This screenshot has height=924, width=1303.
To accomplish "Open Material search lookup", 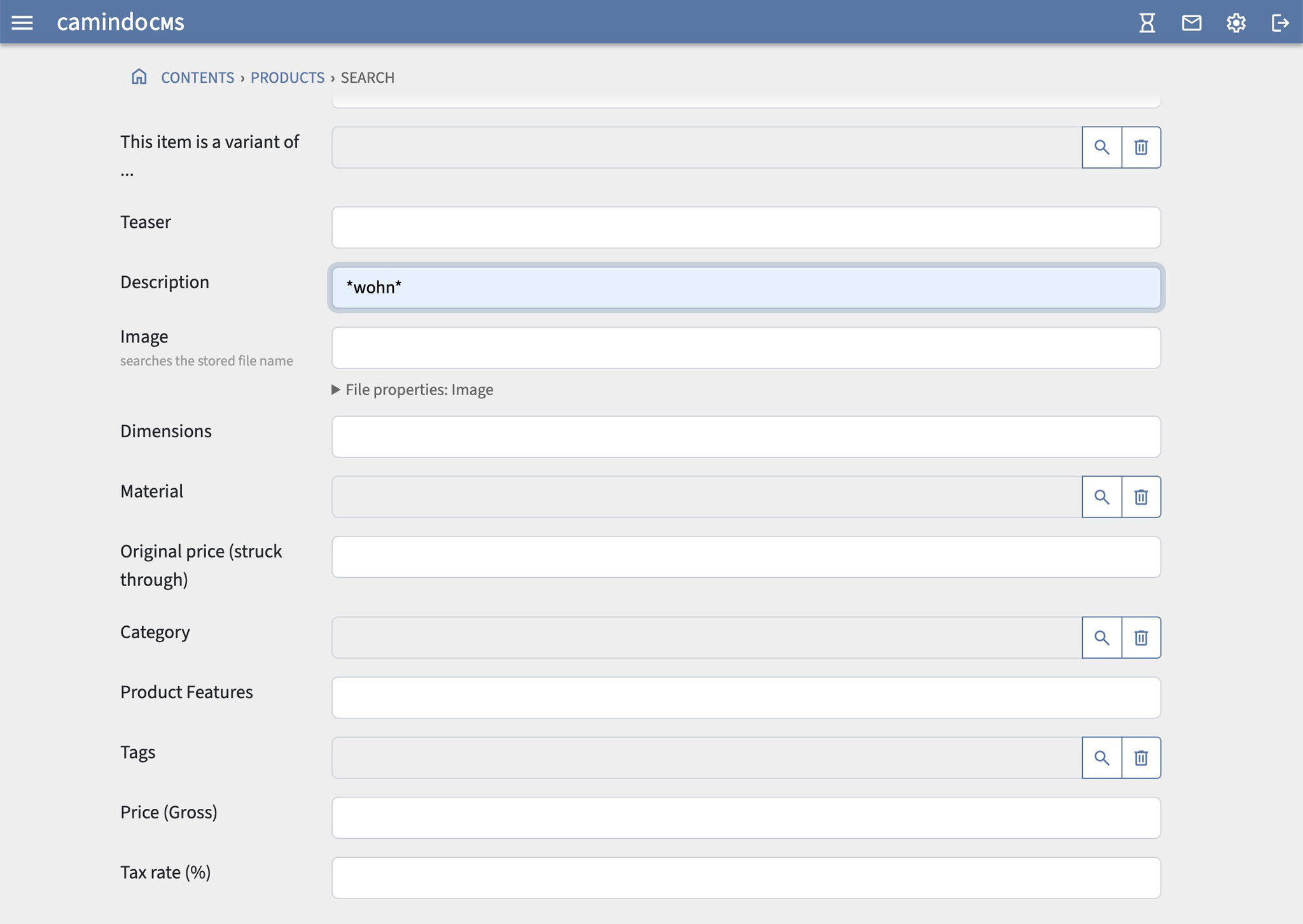I will click(1102, 496).
